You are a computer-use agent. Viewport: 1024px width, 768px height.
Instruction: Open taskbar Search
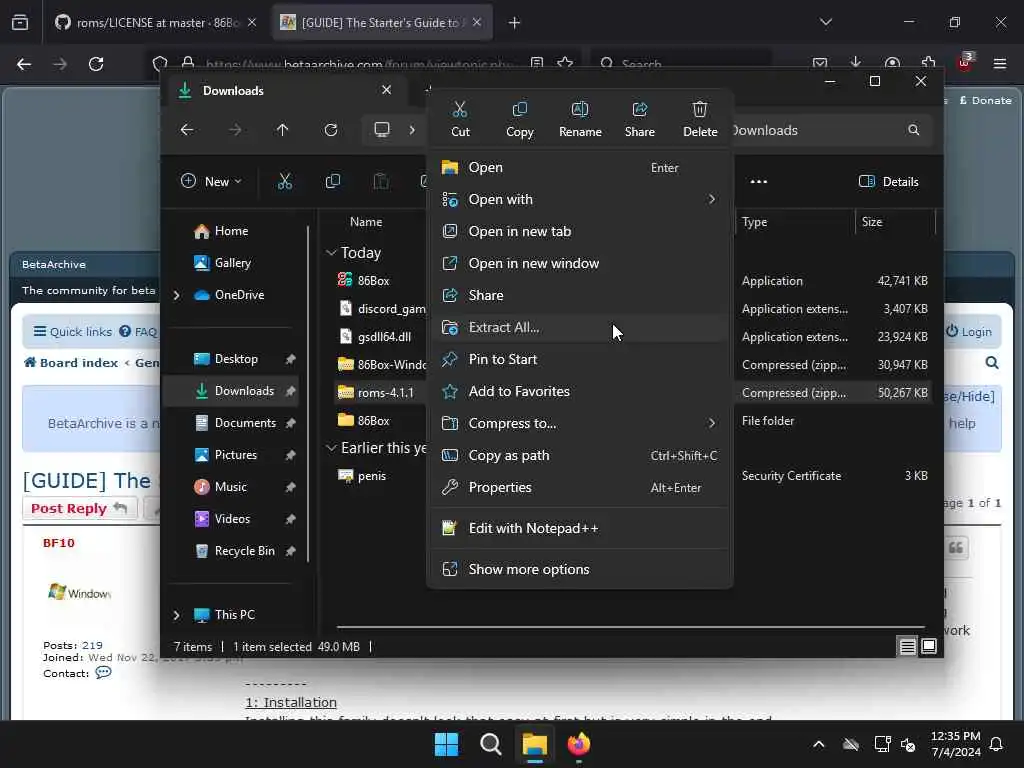tap(490, 744)
